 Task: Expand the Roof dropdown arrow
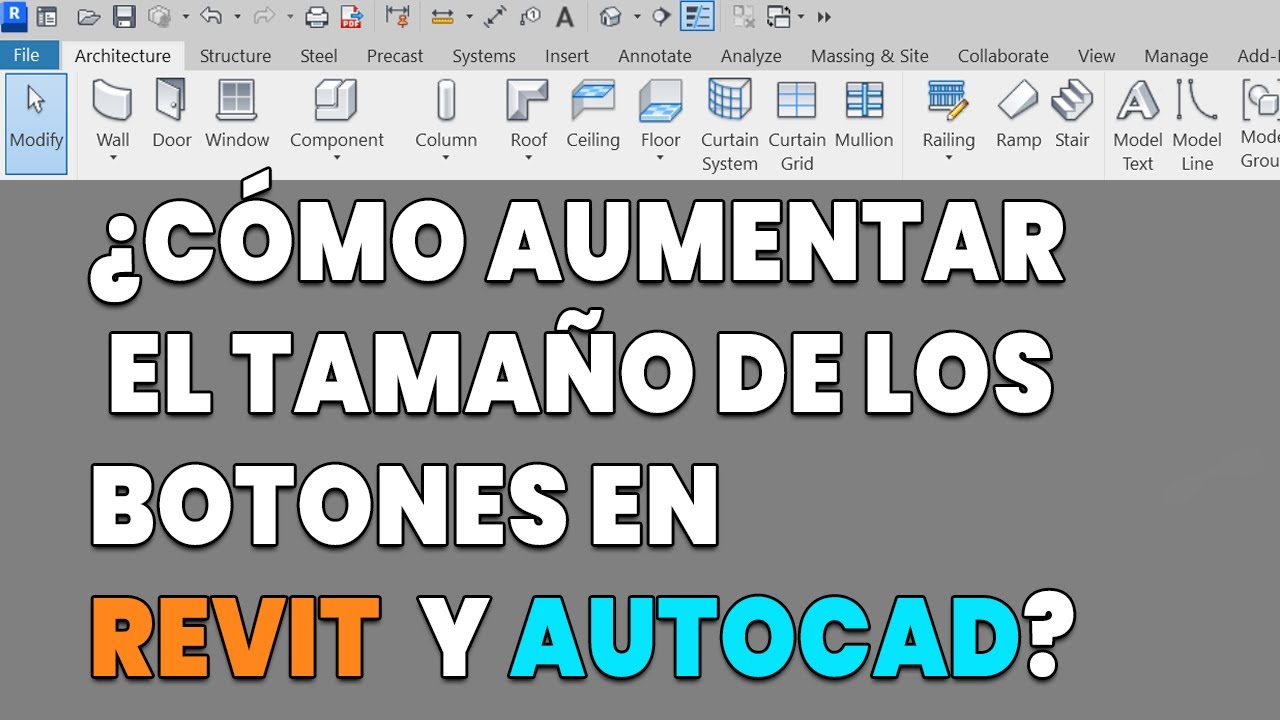pyautogui.click(x=528, y=158)
